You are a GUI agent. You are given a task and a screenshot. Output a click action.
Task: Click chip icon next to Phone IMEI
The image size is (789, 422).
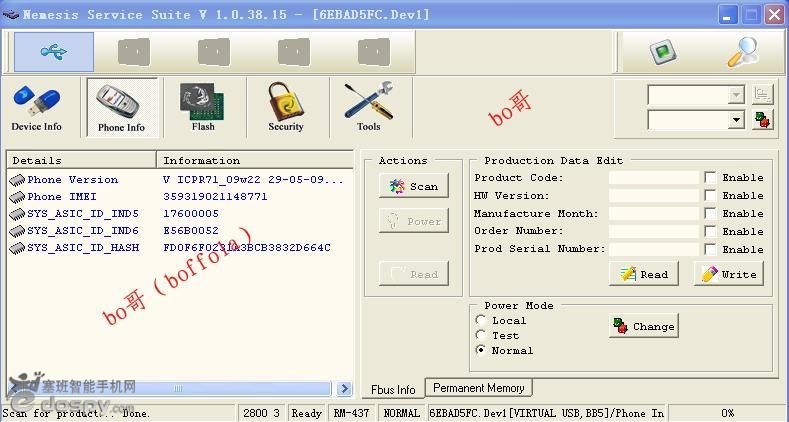click(x=17, y=197)
